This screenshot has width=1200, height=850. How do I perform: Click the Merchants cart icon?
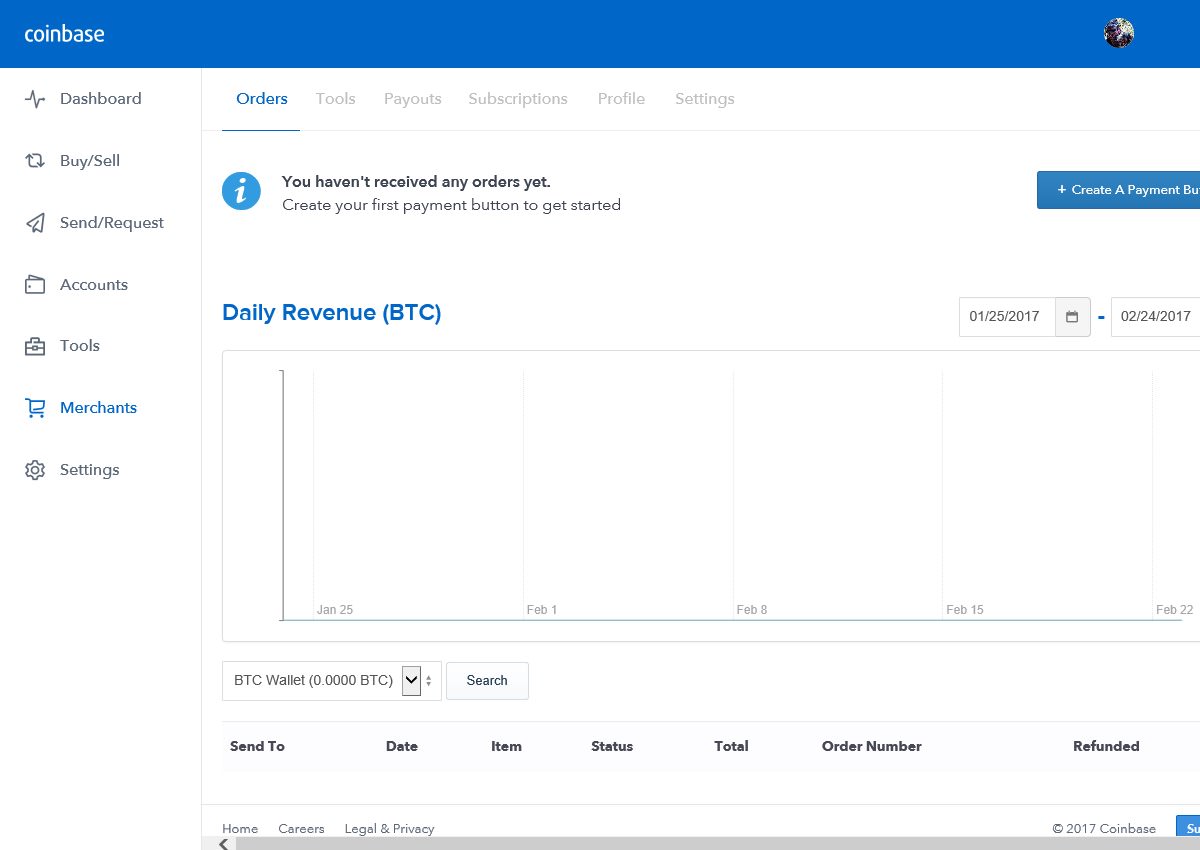click(35, 408)
